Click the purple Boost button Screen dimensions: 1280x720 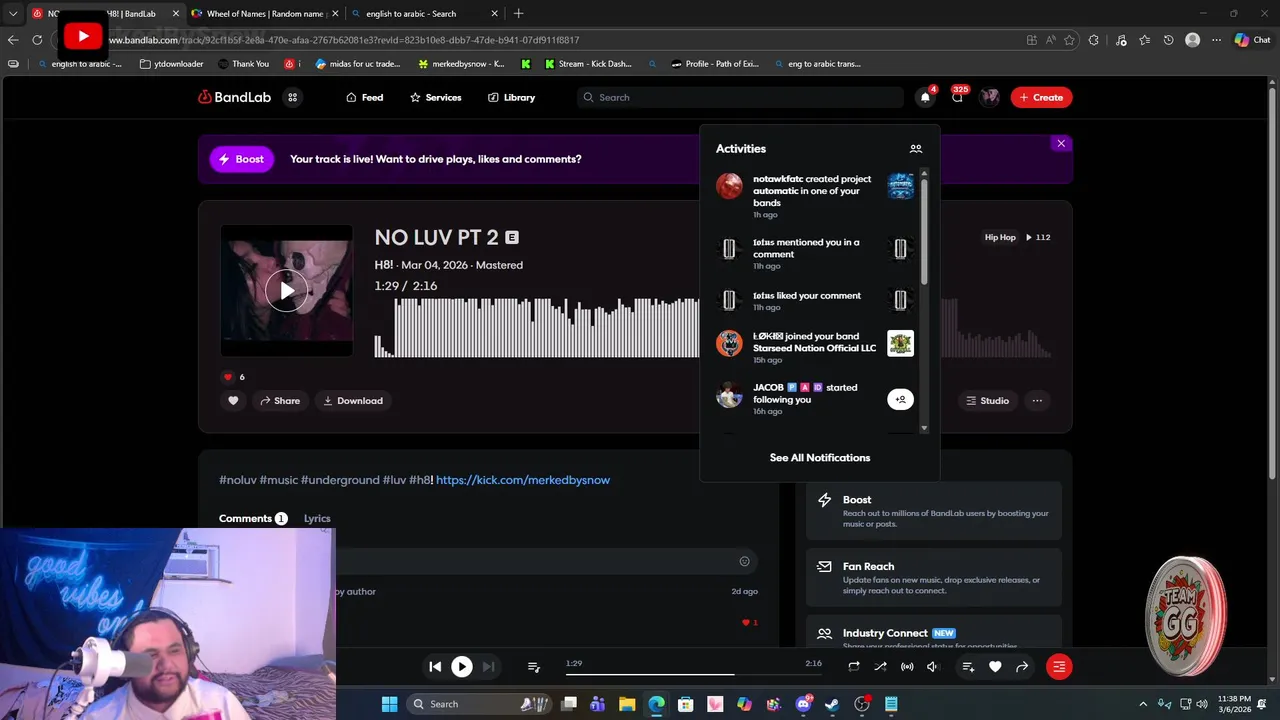click(241, 159)
